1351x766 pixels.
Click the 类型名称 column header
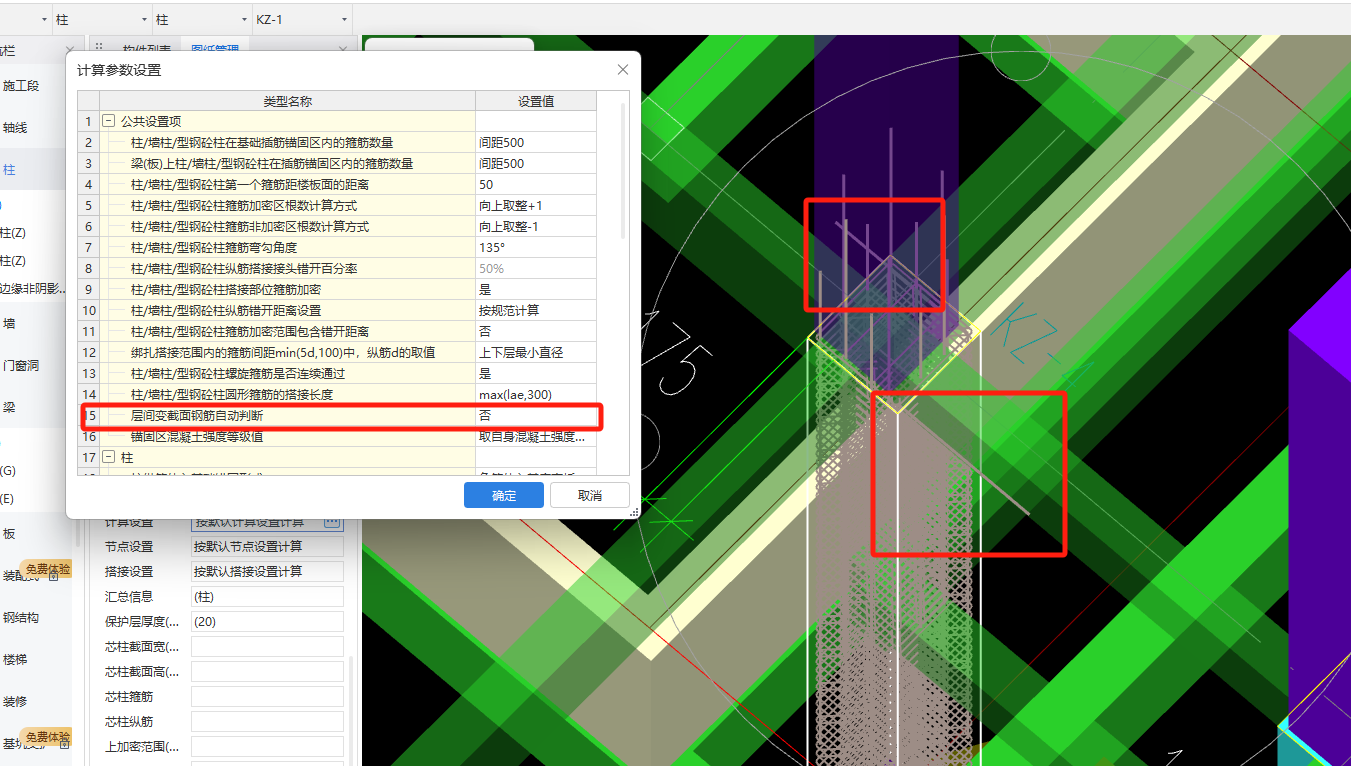pyautogui.click(x=287, y=101)
